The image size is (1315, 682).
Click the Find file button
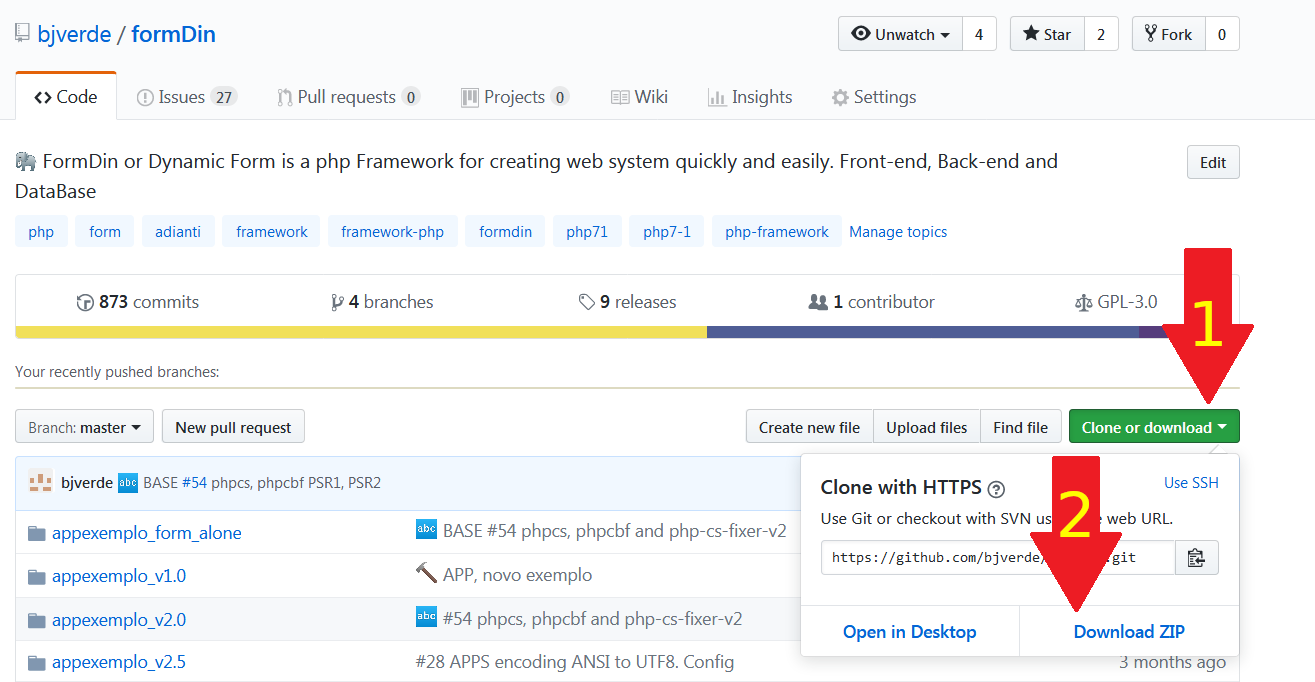coord(1020,427)
